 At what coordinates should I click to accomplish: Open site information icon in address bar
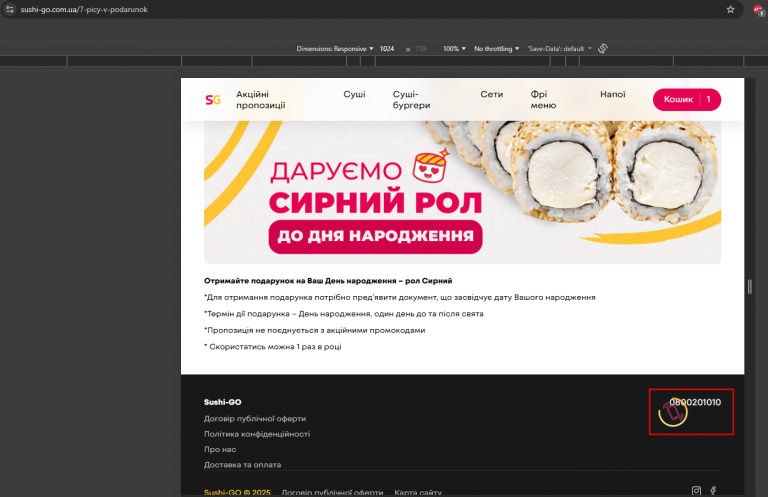[x=10, y=9]
